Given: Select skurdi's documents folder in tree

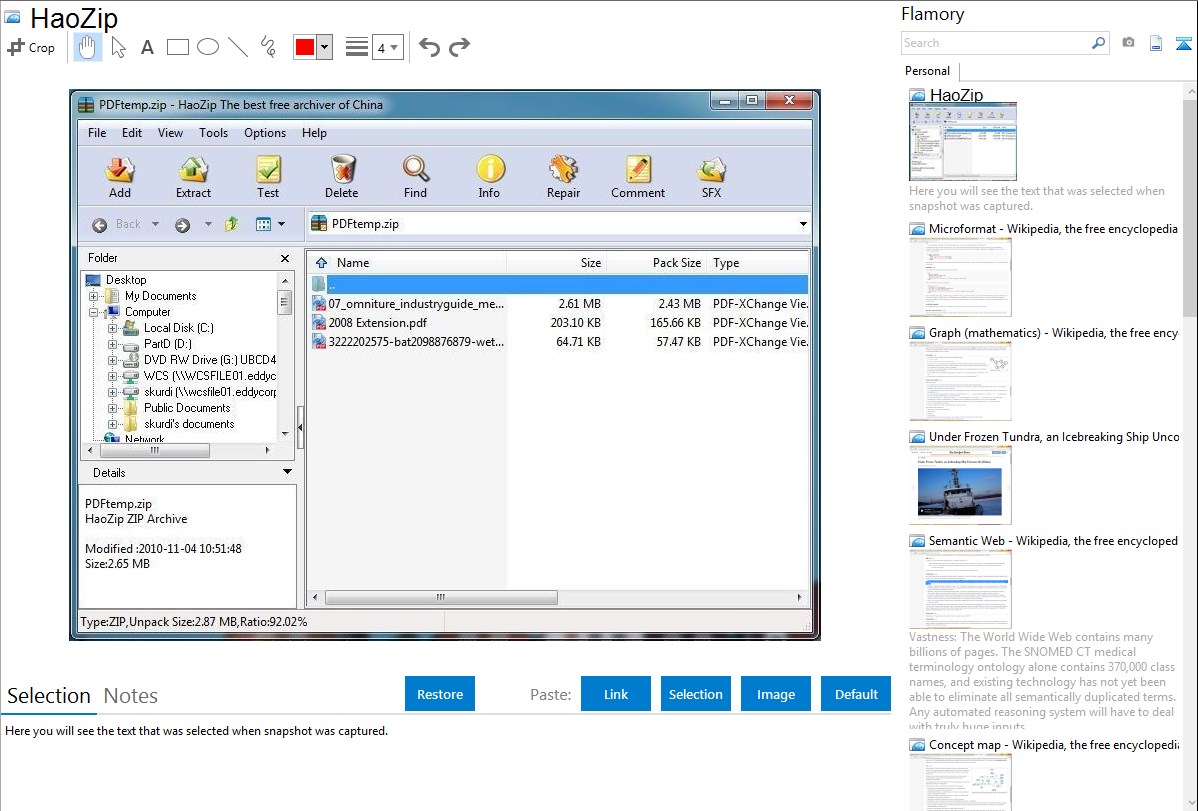Looking at the screenshot, I should [x=189, y=424].
